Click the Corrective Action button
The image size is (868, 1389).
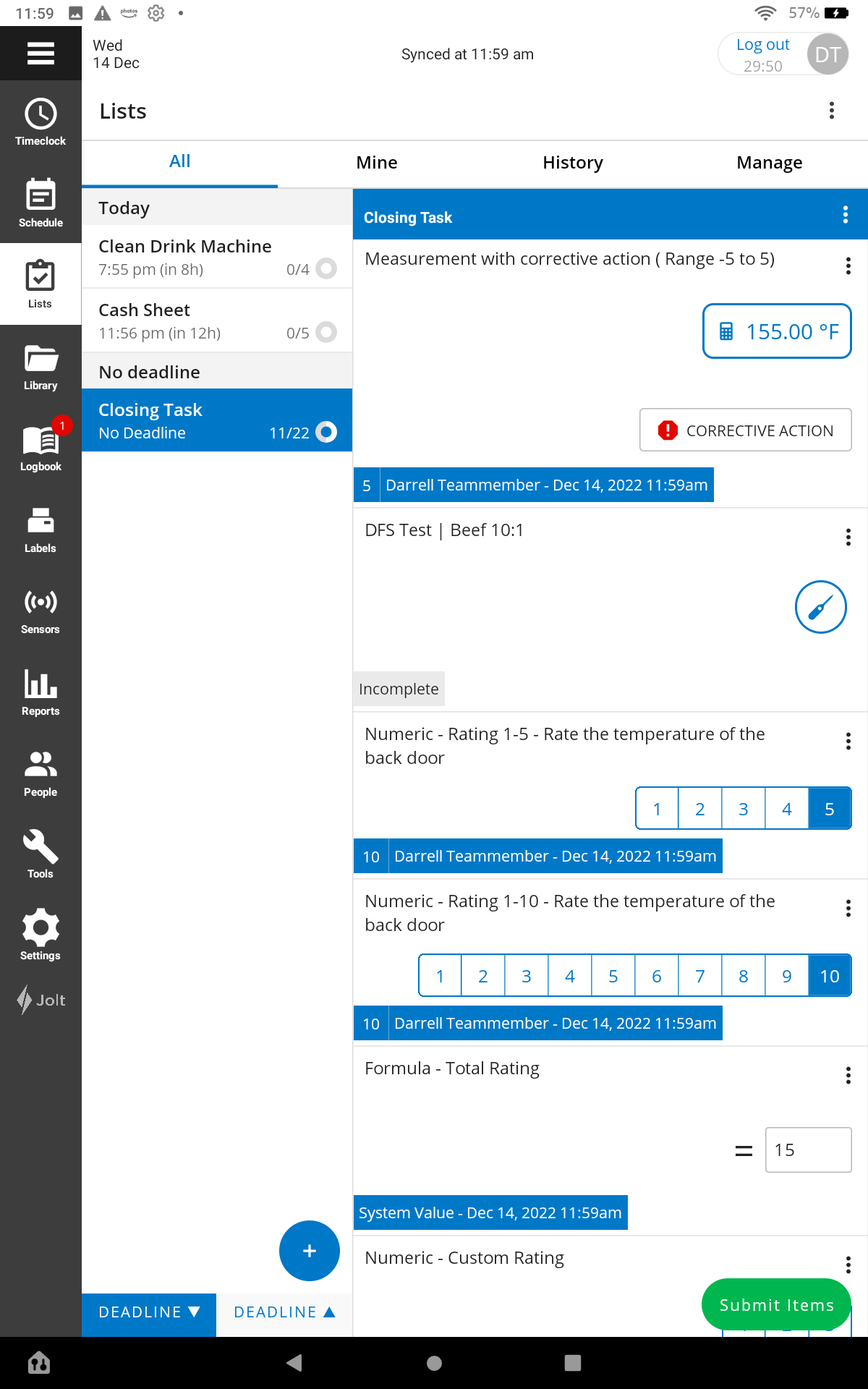(x=745, y=430)
